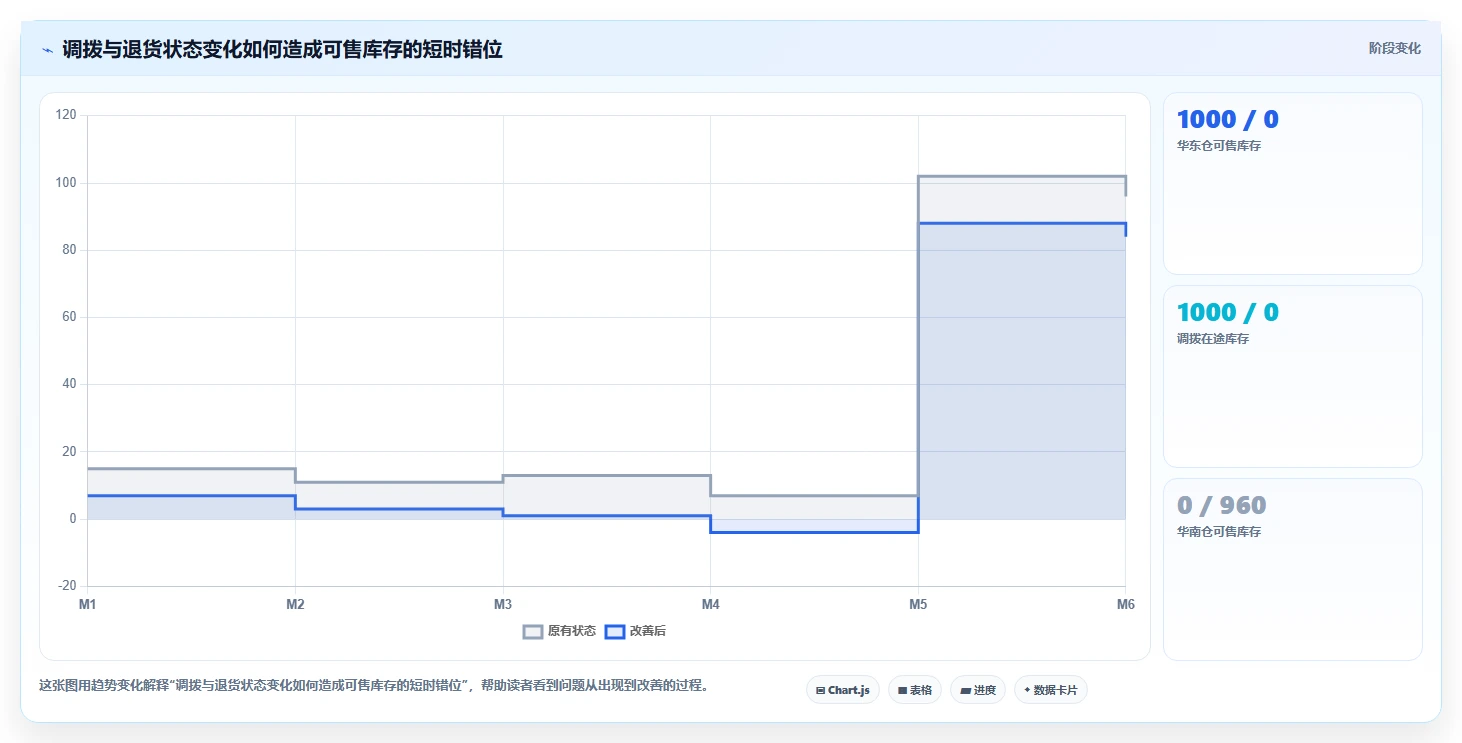Click the M5 axis label
Image resolution: width=1462 pixels, height=743 pixels.
tap(918, 604)
